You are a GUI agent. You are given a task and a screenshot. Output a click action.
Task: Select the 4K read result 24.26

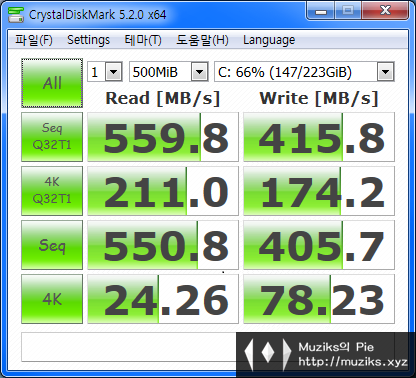163,299
